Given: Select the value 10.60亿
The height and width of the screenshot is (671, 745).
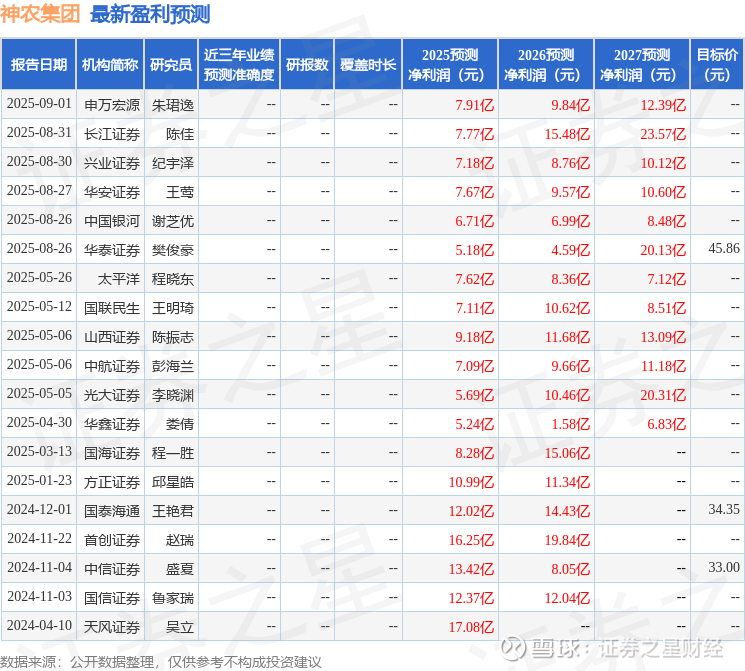Looking at the screenshot, I should [x=663, y=192].
